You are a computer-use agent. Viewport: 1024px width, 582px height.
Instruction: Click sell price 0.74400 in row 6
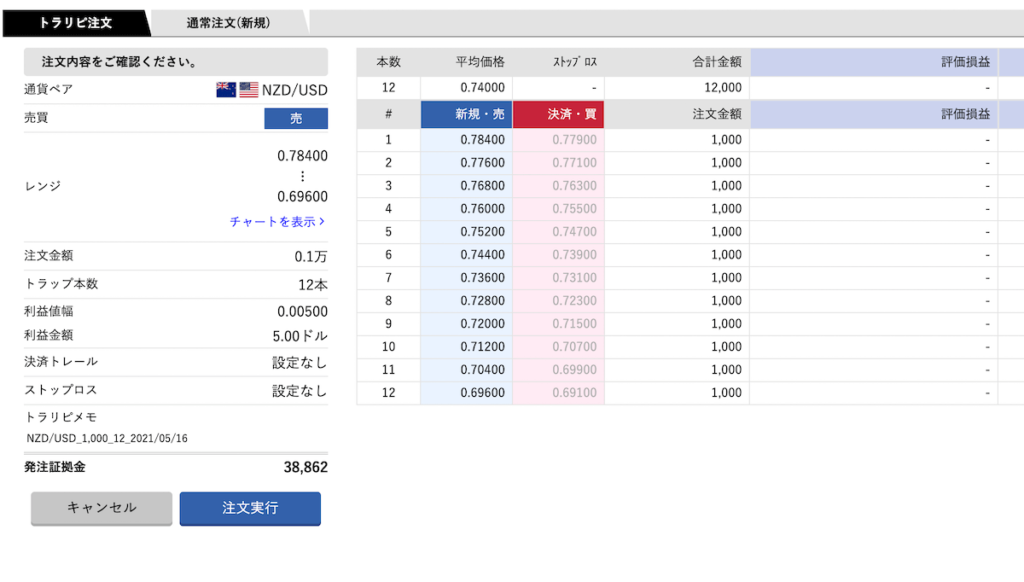[x=482, y=255]
